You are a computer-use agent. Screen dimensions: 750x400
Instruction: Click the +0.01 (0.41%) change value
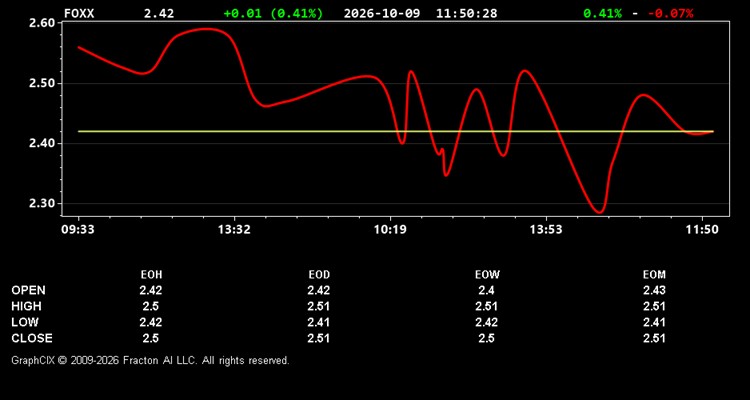(273, 13)
